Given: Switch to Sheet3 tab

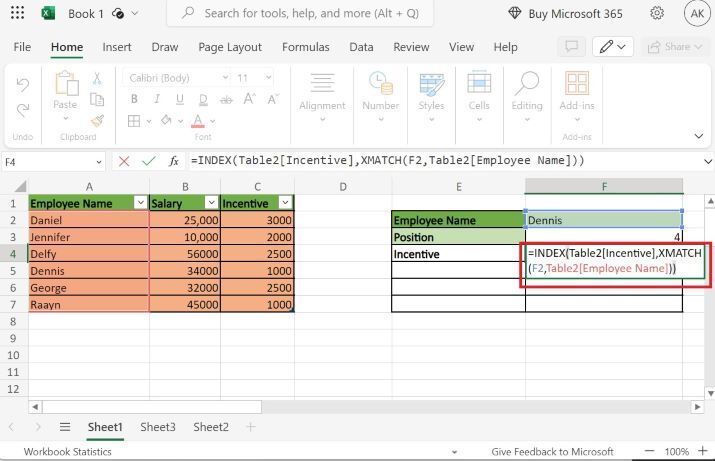Looking at the screenshot, I should pyautogui.click(x=157, y=427).
